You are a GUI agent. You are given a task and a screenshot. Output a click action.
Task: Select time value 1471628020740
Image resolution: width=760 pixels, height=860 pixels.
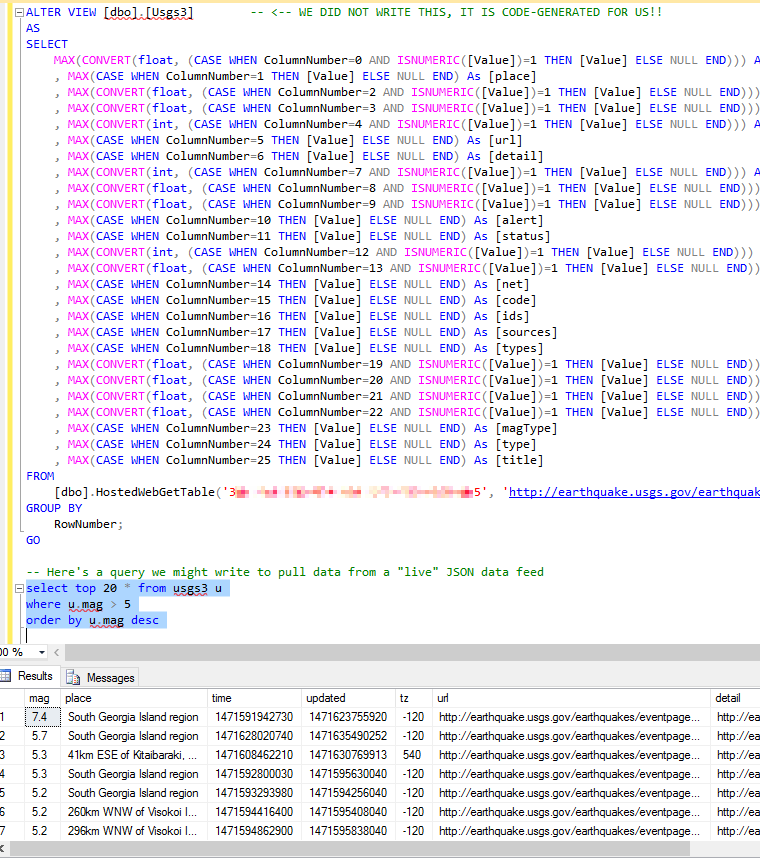(254, 736)
